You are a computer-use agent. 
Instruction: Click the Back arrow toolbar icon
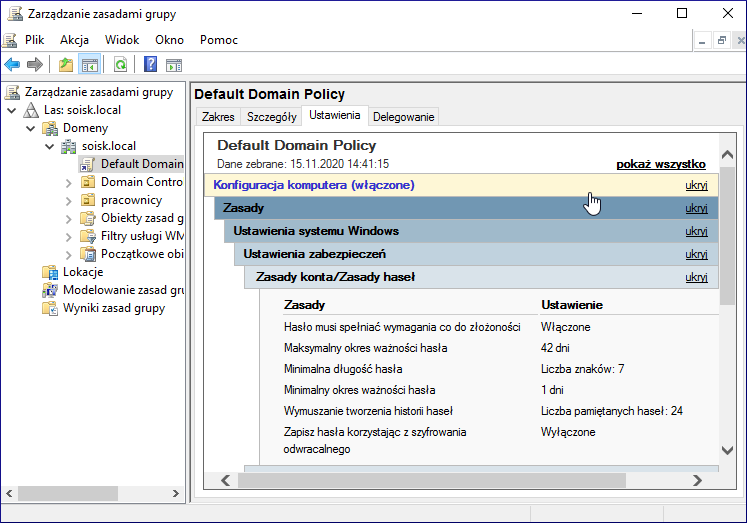click(12, 64)
